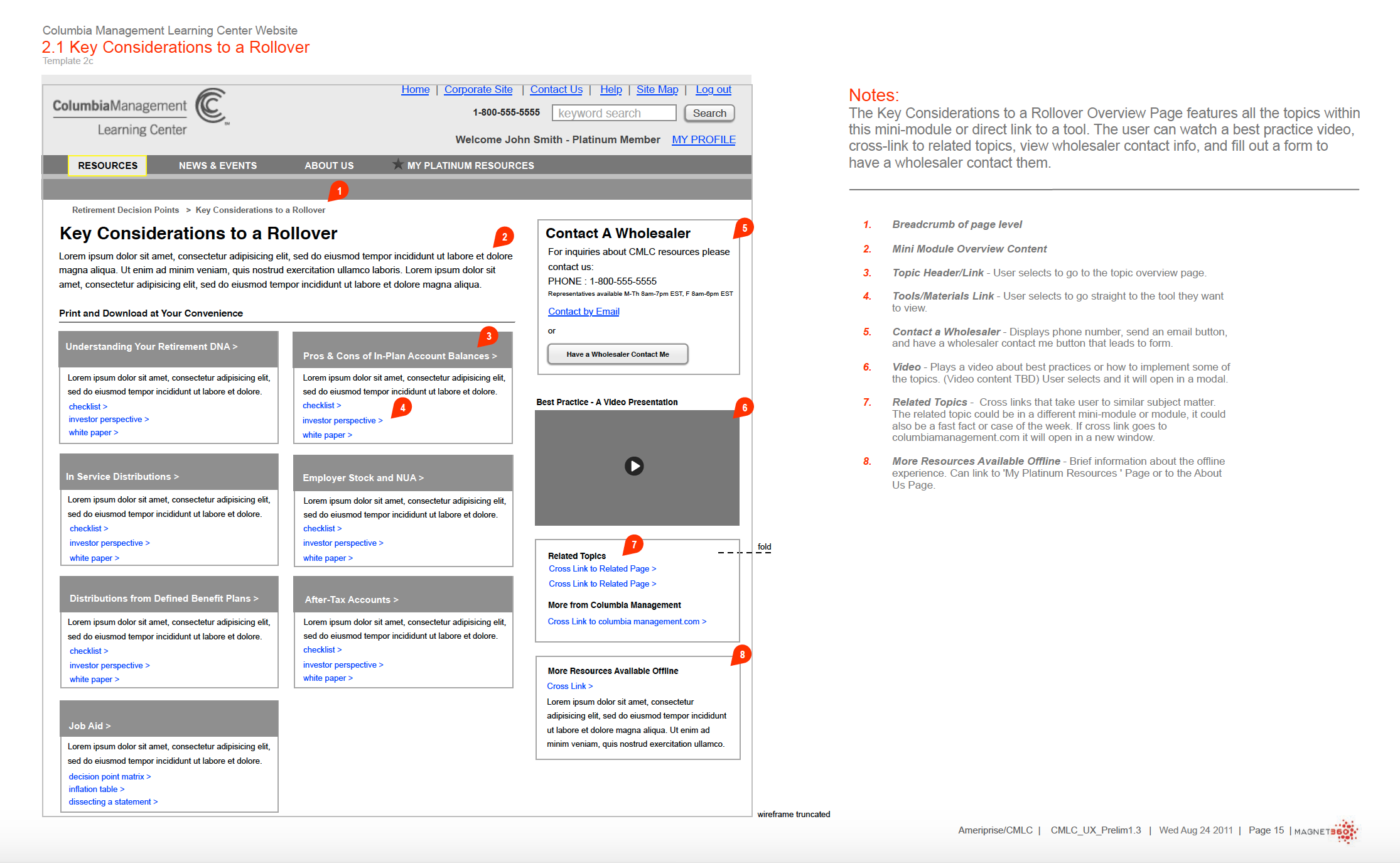
Task: Open the Job Aid topic header
Action: pos(90,726)
